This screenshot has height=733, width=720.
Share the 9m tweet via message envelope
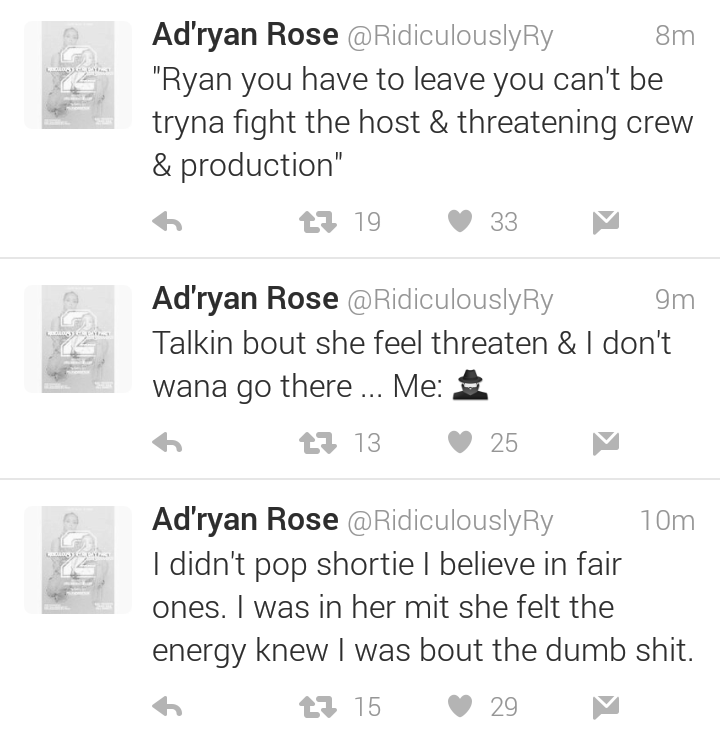tap(606, 443)
